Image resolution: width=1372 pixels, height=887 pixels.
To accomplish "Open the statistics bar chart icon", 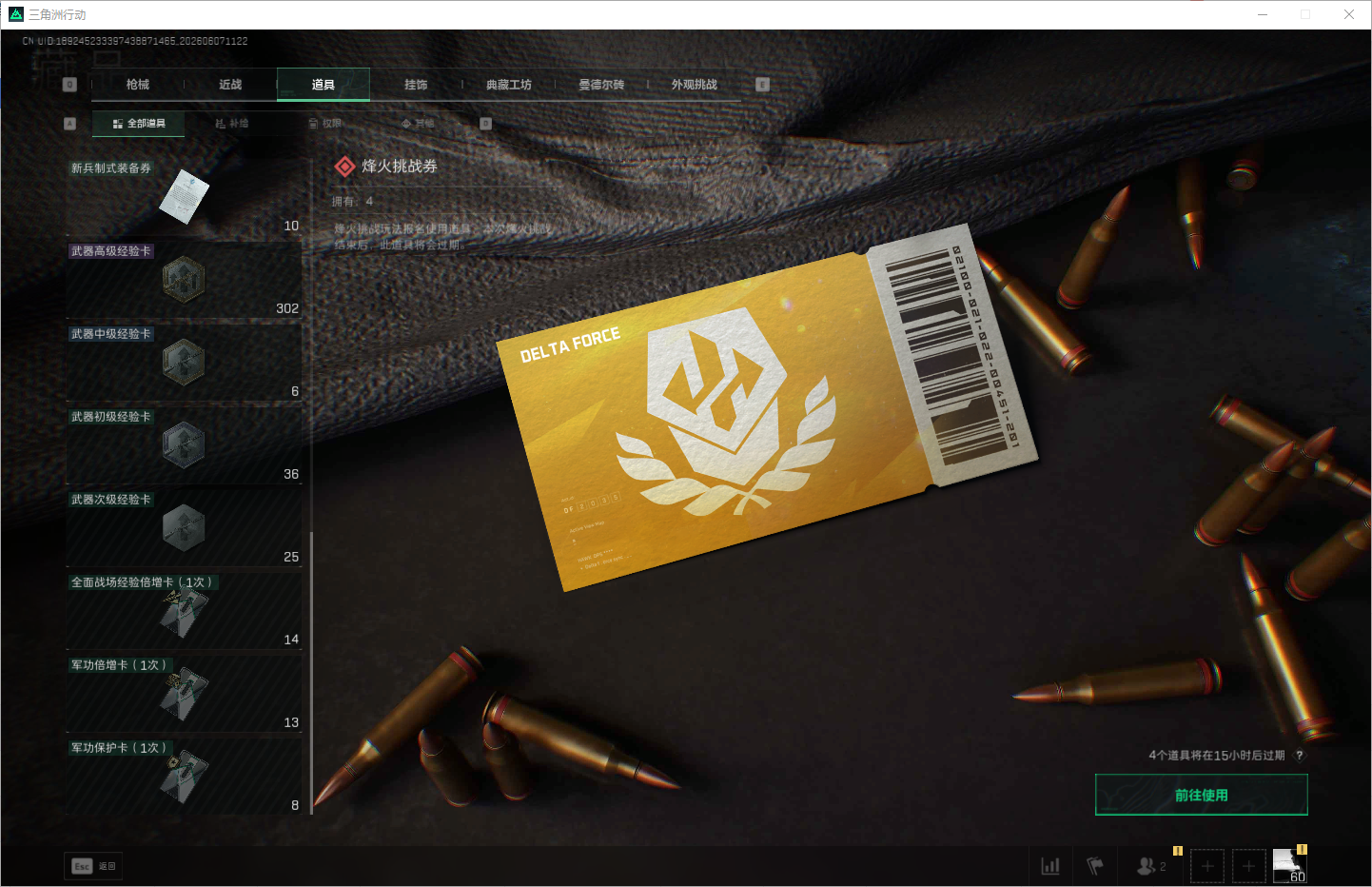I will click(x=1050, y=866).
